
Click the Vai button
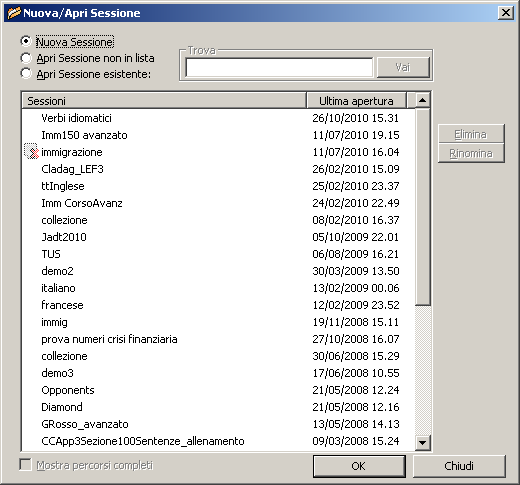click(403, 67)
